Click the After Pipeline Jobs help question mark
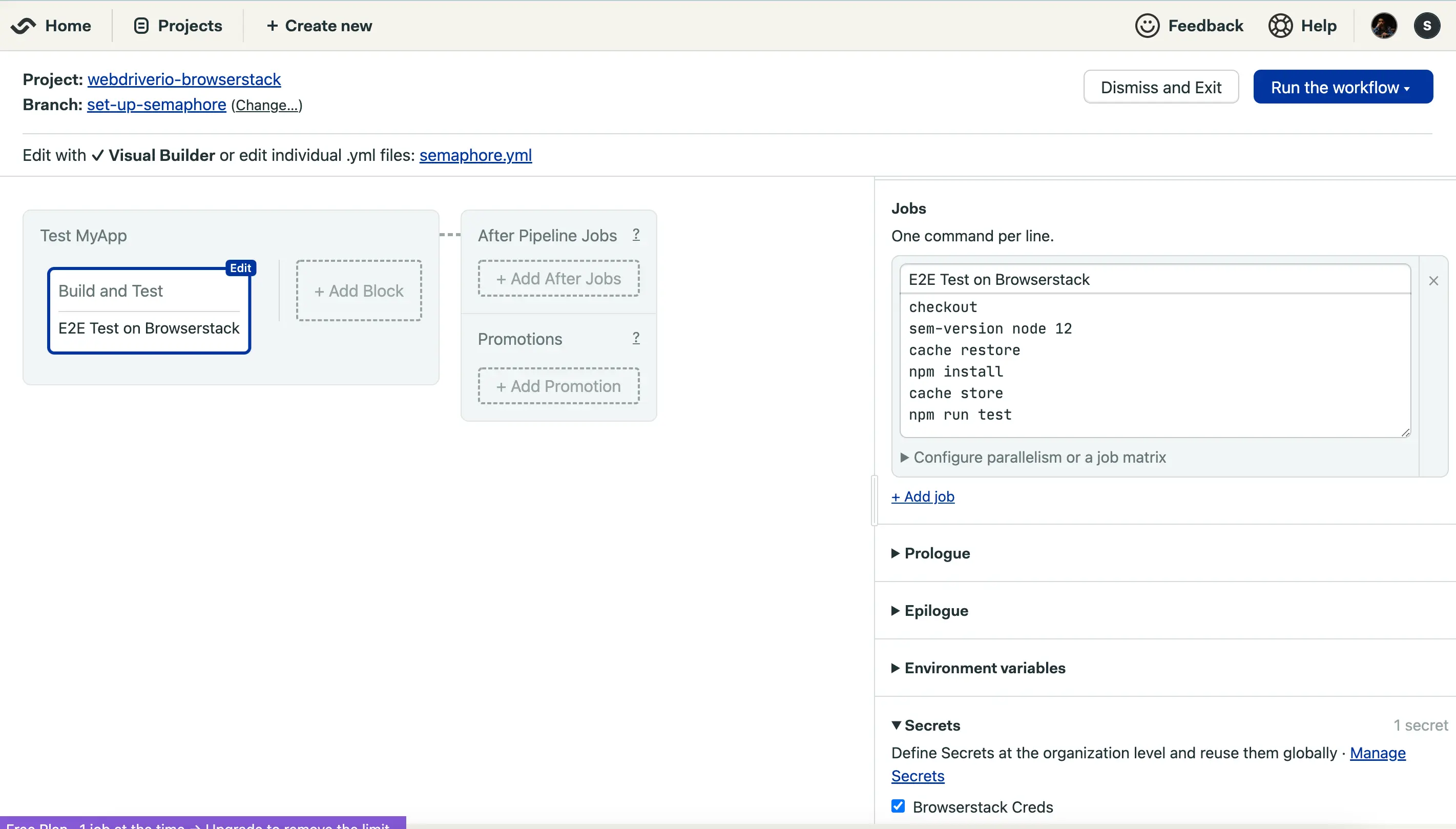Screen dimensions: 1456x829 636,235
